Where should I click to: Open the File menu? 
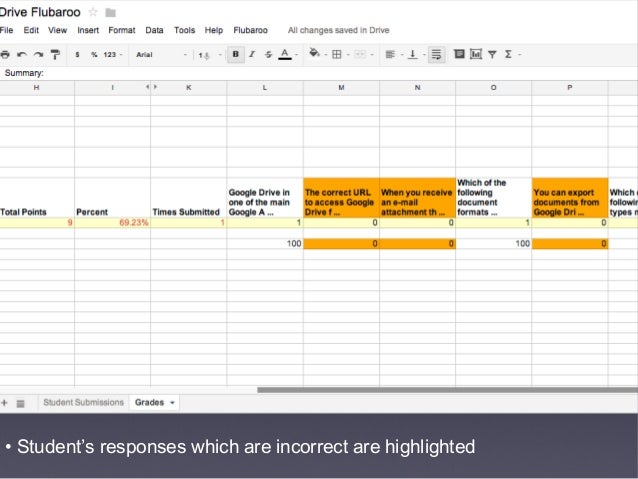[x=7, y=30]
